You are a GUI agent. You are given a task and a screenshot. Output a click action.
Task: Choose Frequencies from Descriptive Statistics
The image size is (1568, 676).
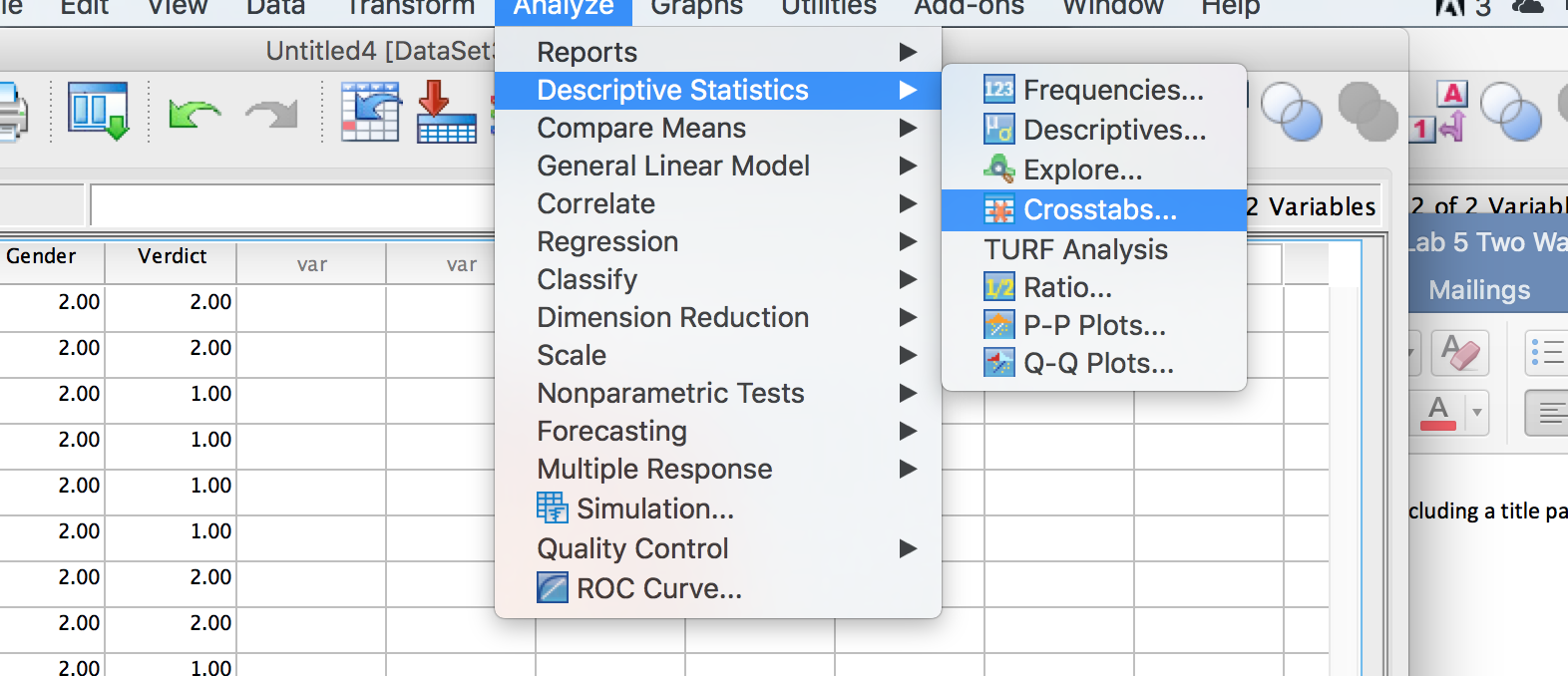[x=1094, y=90]
